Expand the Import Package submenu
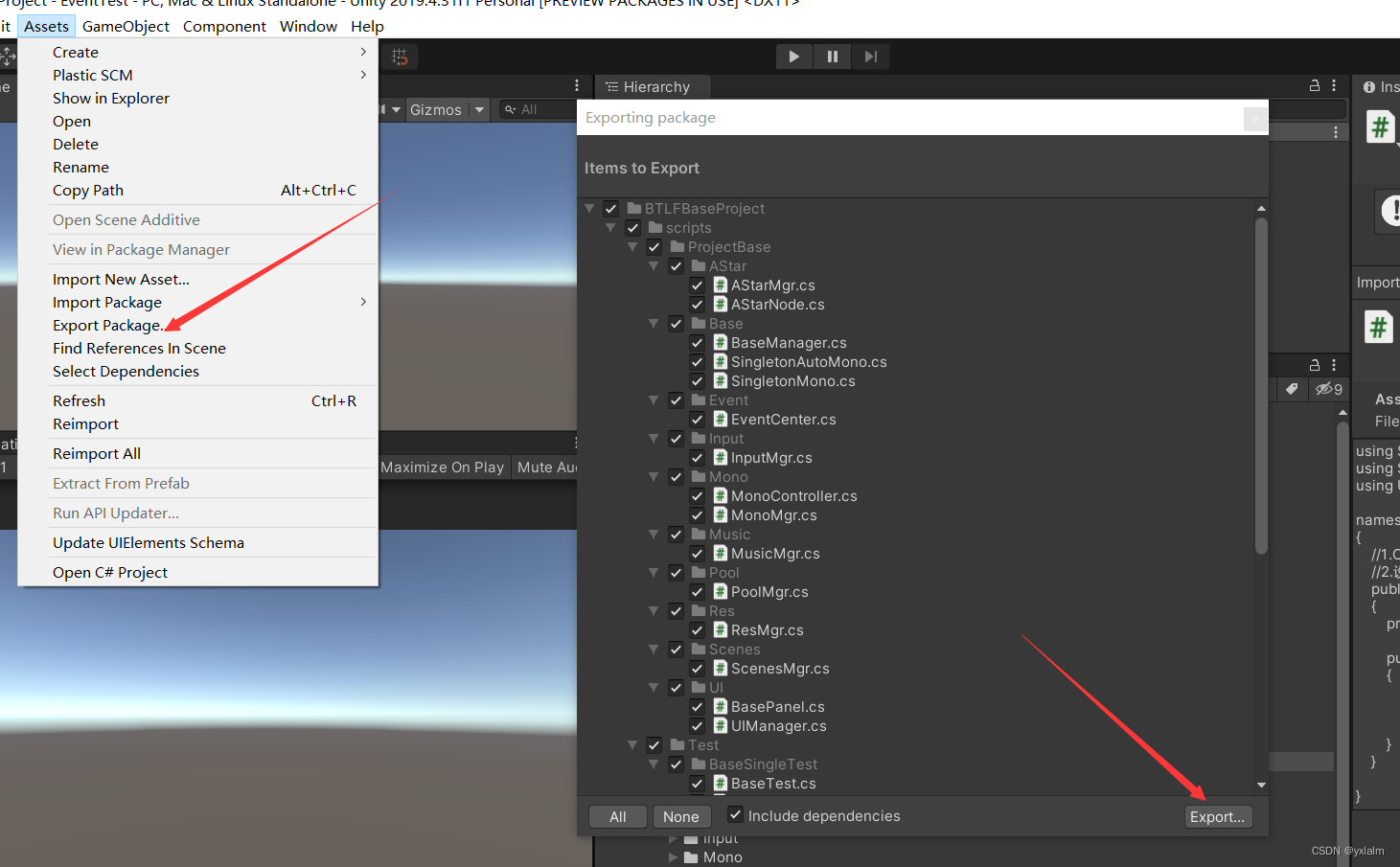The width and height of the screenshot is (1400, 867). tap(363, 302)
